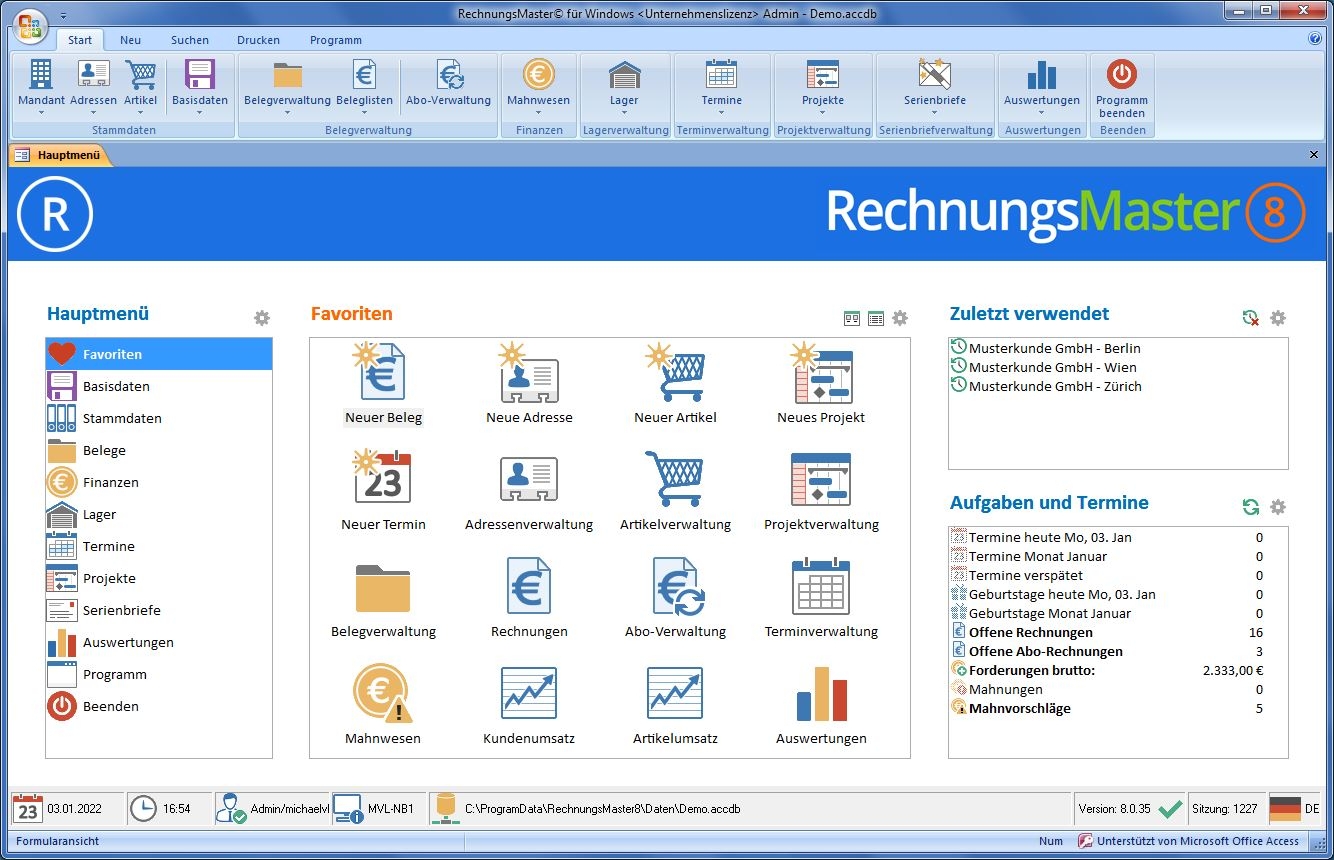The height and width of the screenshot is (860, 1334).
Task: Open the Neuer Artikel shopping cart tile
Action: coord(675,385)
